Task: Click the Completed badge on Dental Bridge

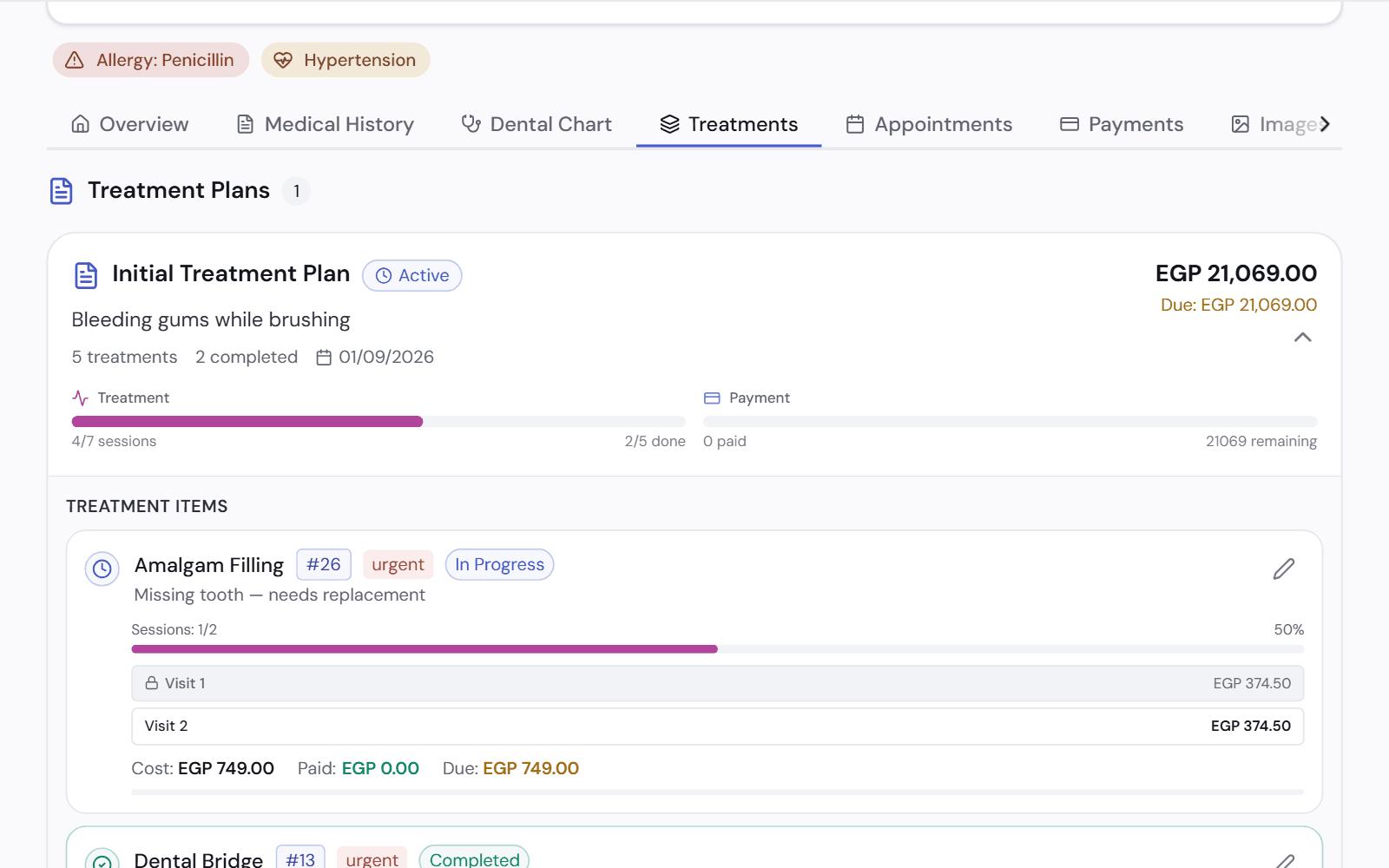Action: pyautogui.click(x=474, y=858)
